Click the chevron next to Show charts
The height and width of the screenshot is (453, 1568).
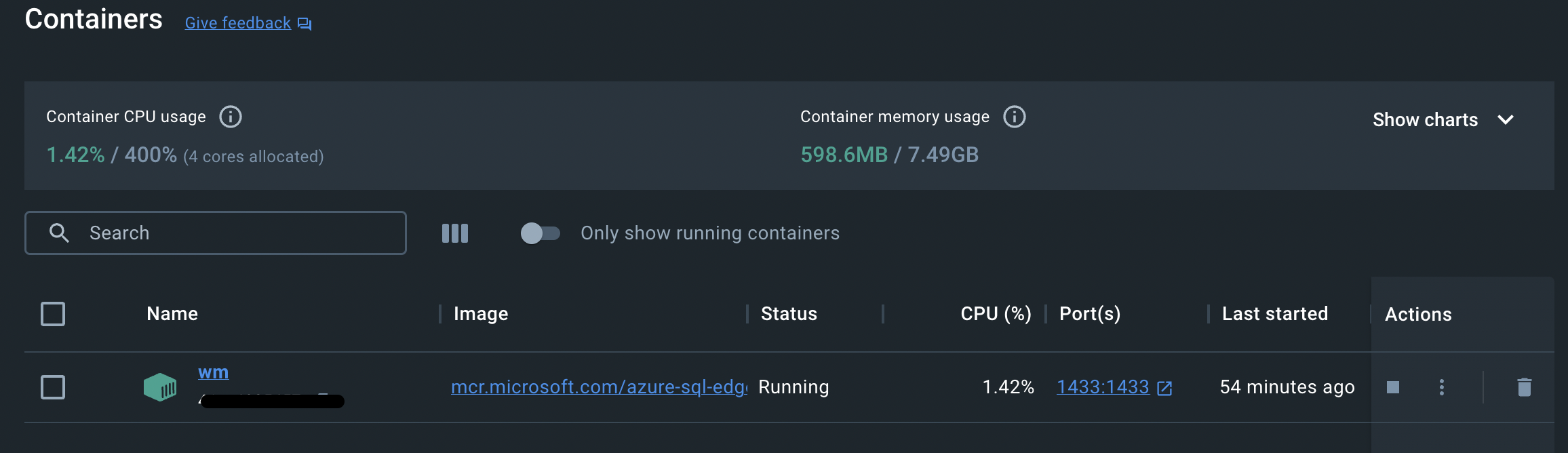click(x=1506, y=120)
